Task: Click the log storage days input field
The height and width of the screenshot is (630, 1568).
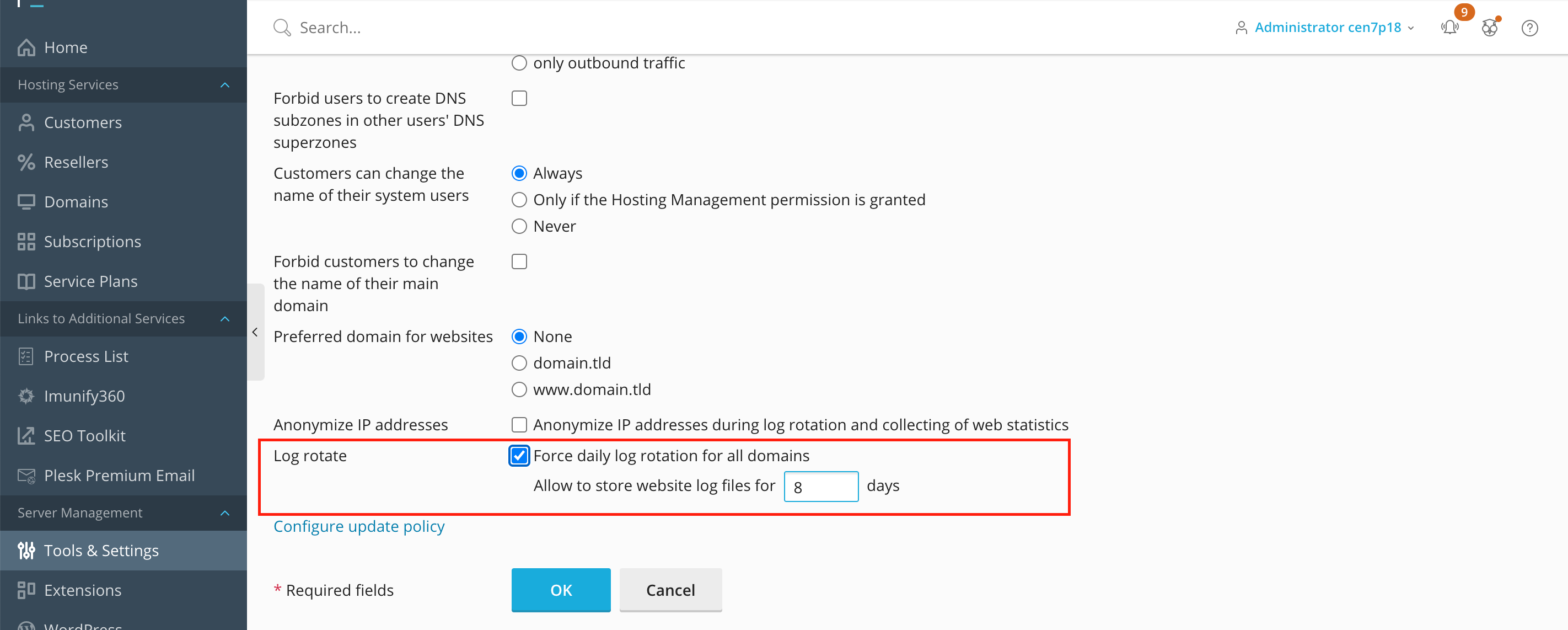Action: coord(820,486)
